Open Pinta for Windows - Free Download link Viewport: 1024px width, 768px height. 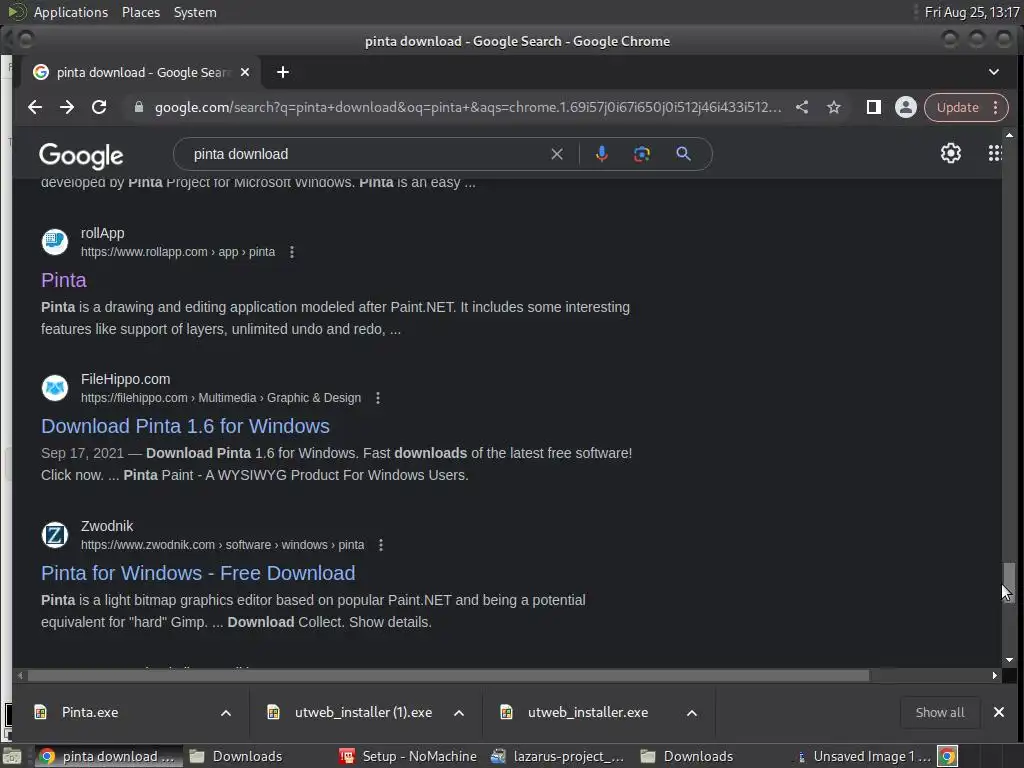pyautogui.click(x=198, y=573)
